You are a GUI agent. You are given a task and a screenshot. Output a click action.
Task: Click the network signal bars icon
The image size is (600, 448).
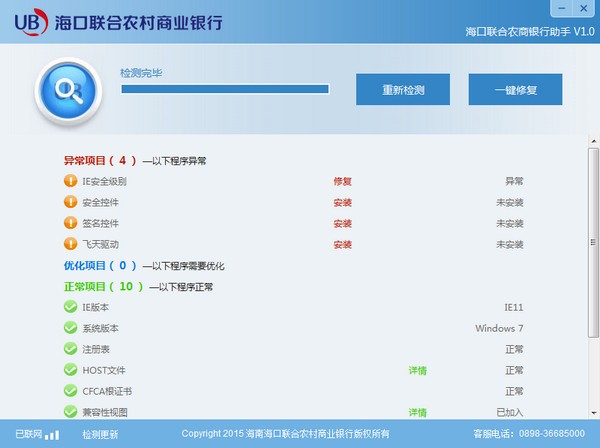pos(52,435)
